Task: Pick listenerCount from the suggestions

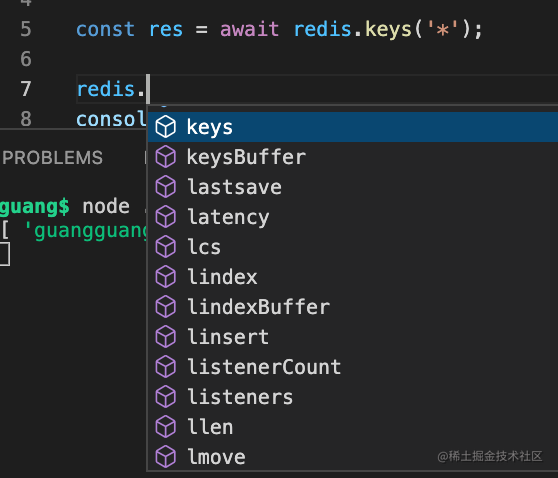Action: pos(353,367)
